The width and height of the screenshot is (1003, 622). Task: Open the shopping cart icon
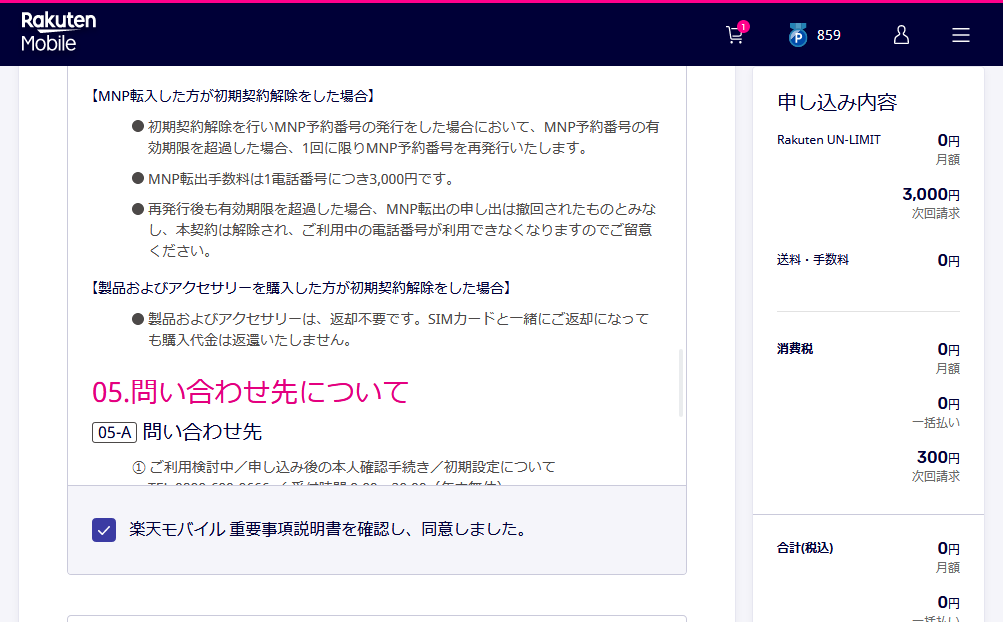click(734, 35)
